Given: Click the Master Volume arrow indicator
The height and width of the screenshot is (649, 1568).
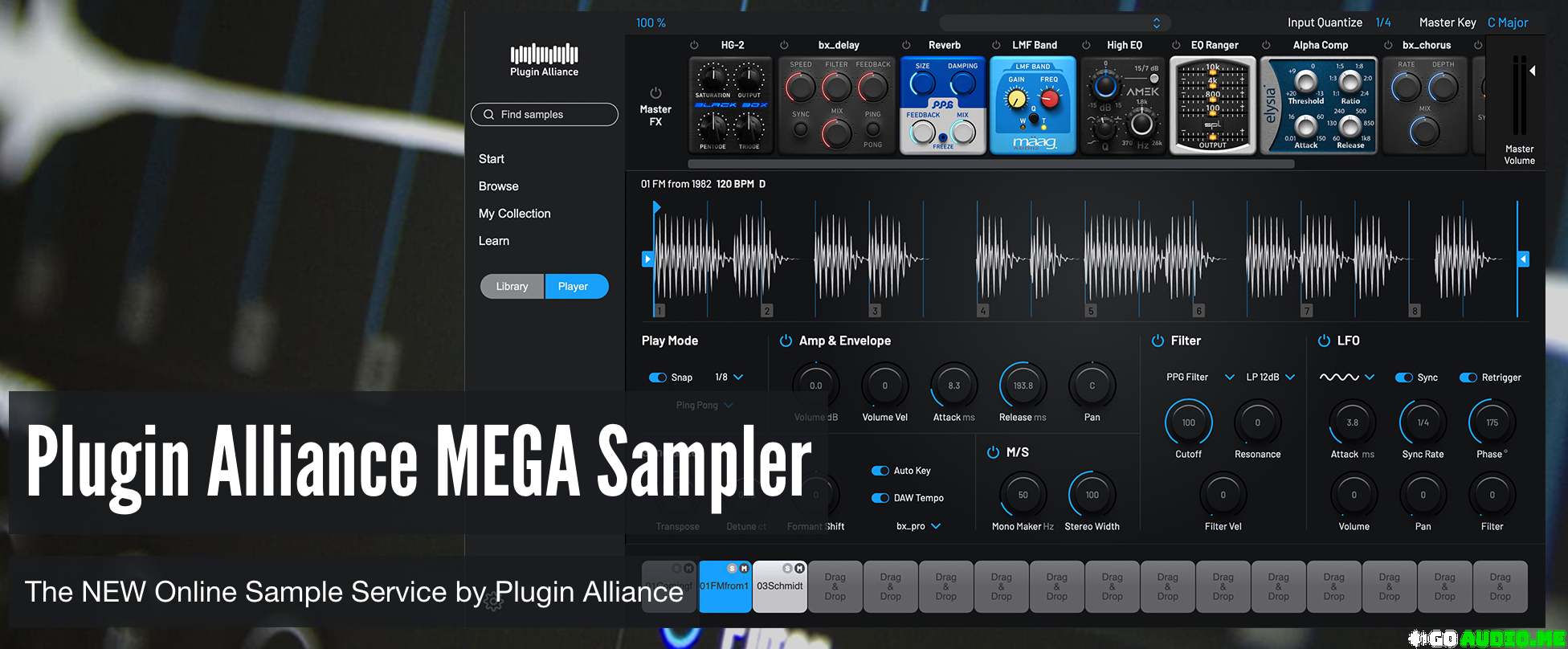Looking at the screenshot, I should [x=1533, y=71].
